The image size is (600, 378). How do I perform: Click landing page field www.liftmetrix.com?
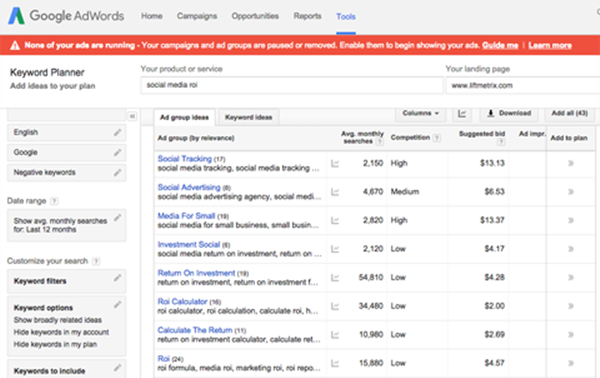523,85
